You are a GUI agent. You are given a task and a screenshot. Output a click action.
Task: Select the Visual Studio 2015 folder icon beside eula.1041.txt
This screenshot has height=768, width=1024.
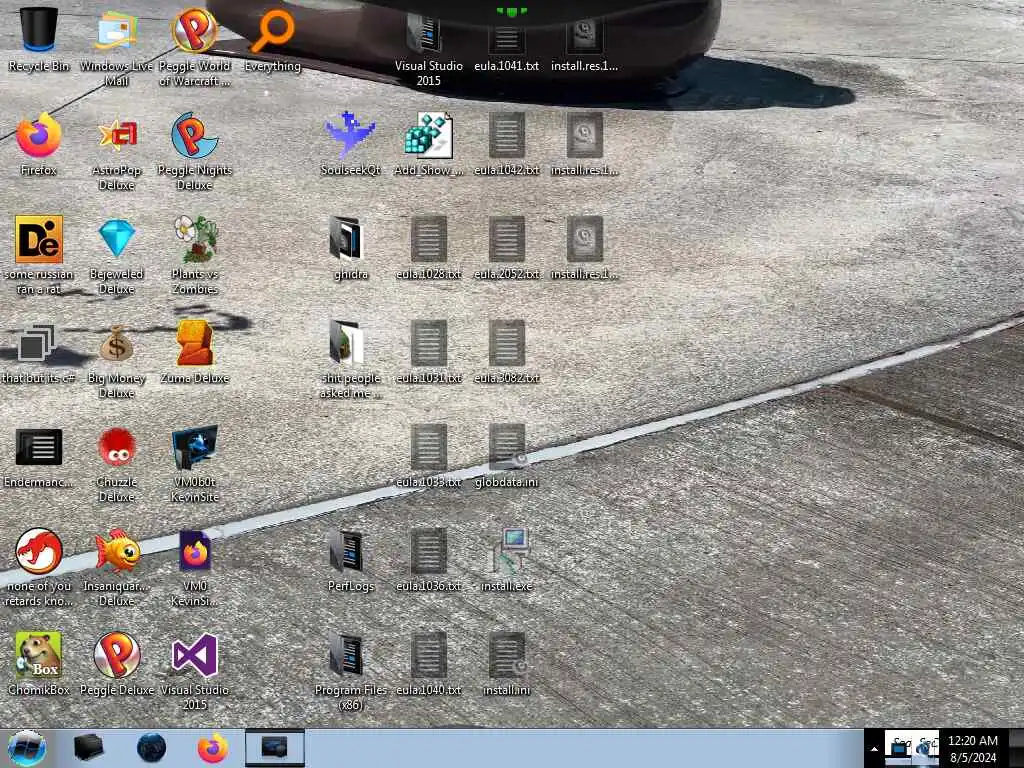click(428, 48)
